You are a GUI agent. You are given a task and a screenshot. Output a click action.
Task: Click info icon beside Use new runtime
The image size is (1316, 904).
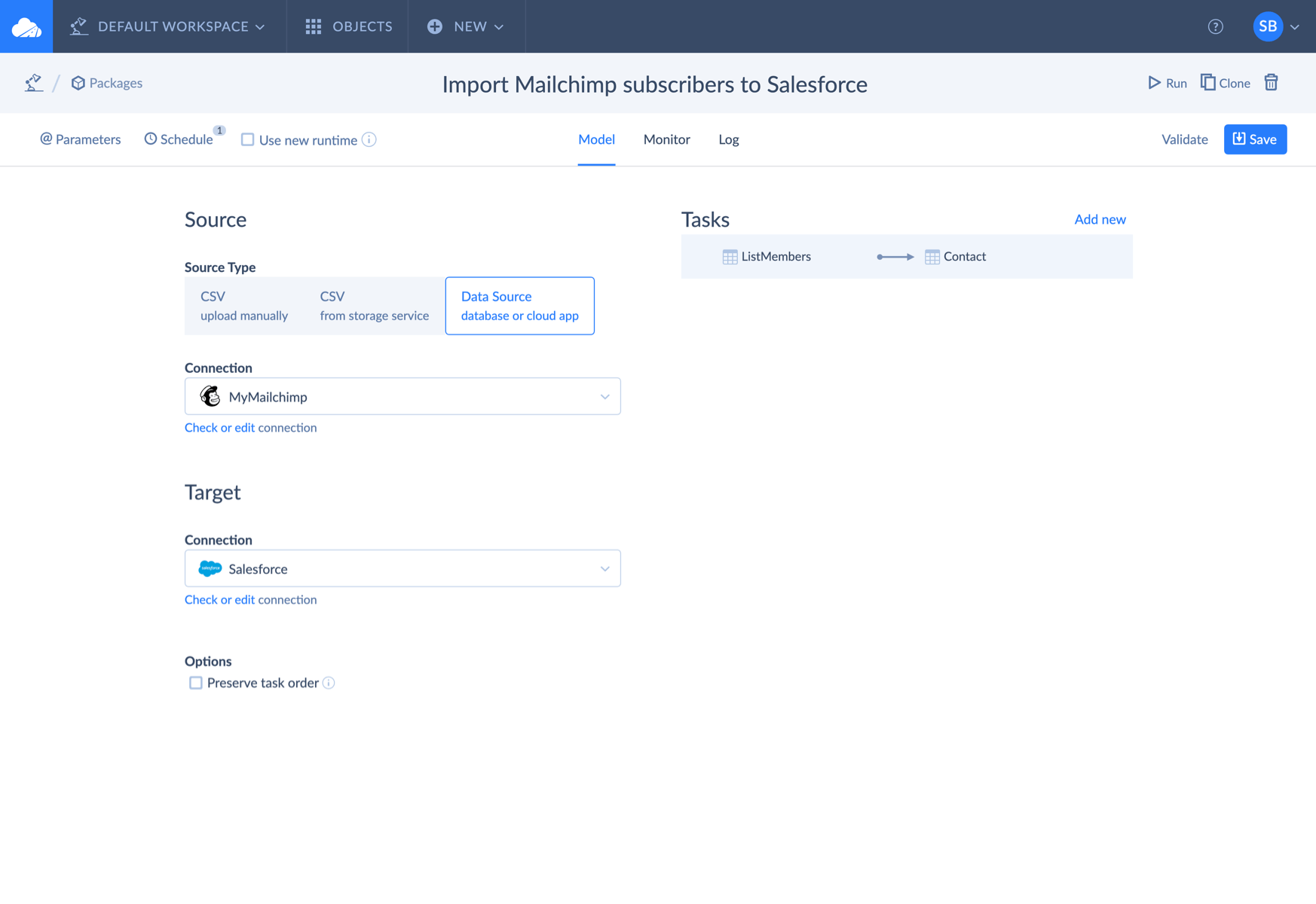pos(369,140)
